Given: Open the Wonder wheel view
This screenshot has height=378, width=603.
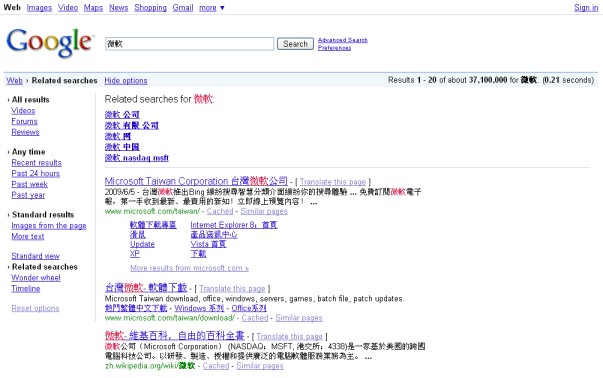Looking at the screenshot, I should click(x=36, y=278).
